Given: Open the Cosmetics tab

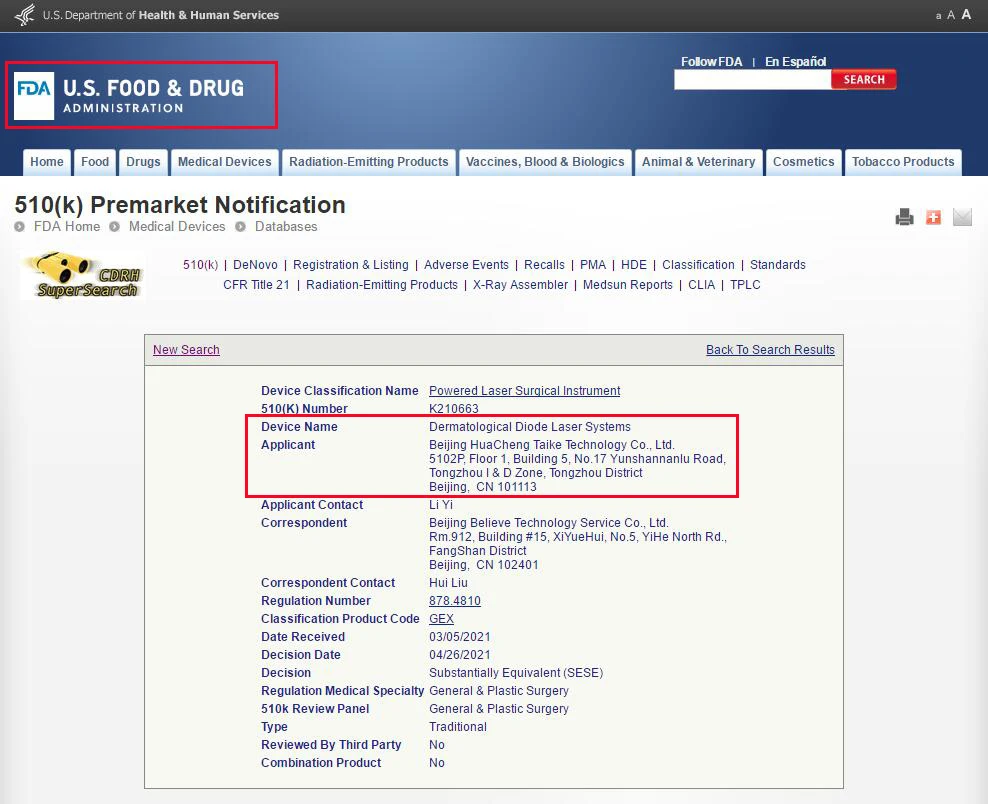Looking at the screenshot, I should (803, 162).
